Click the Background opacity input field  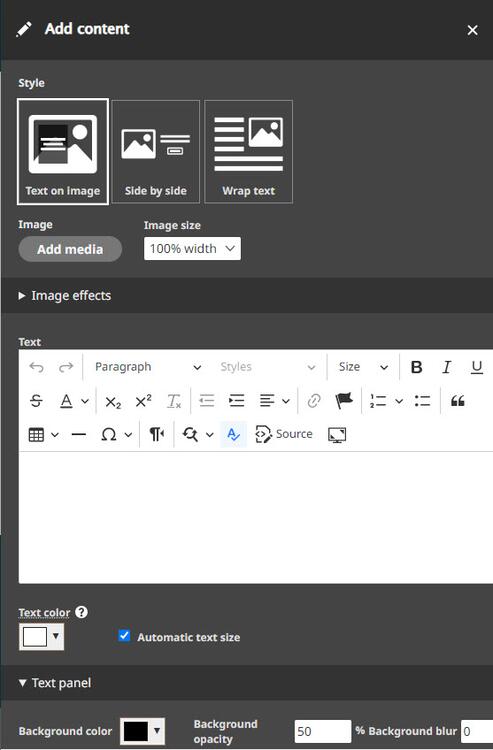point(323,731)
